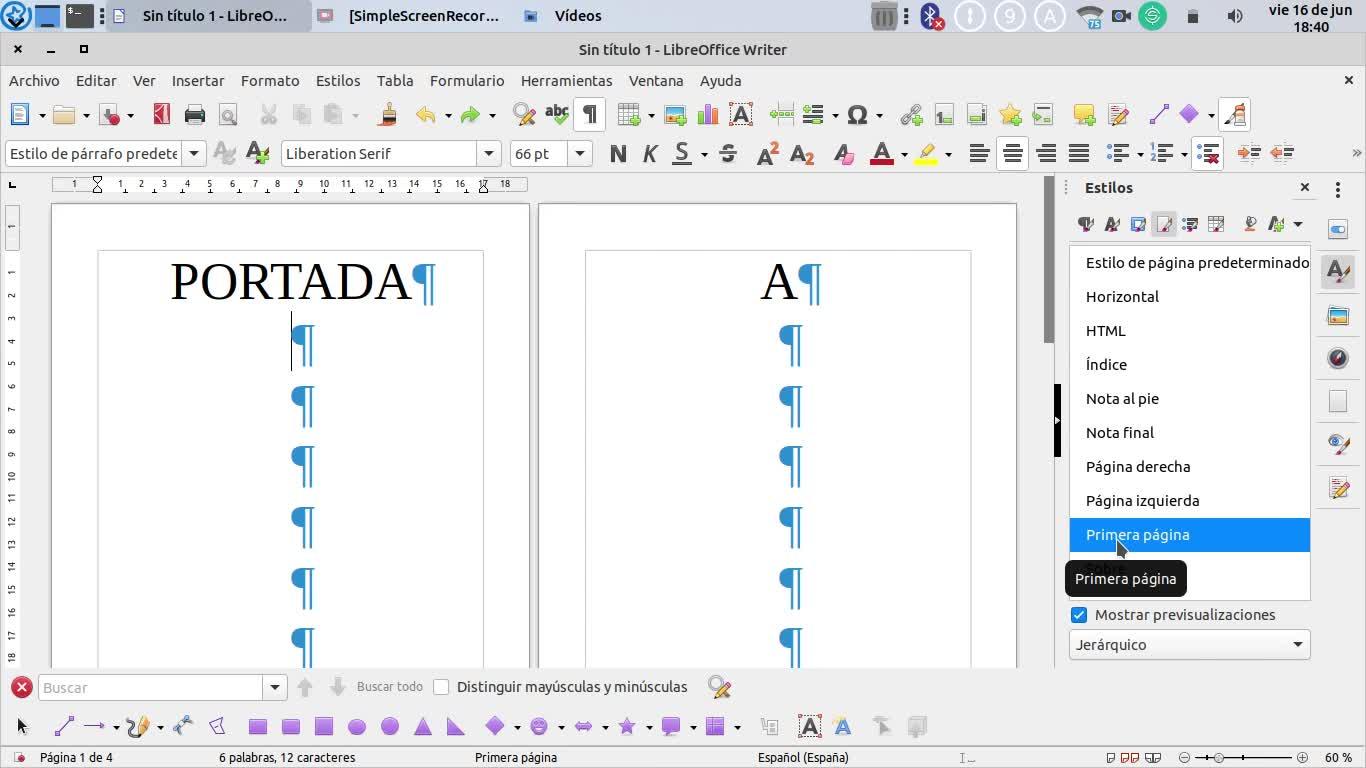This screenshot has height=768, width=1366.
Task: Open the special character Omega icon
Action: pos(857,115)
